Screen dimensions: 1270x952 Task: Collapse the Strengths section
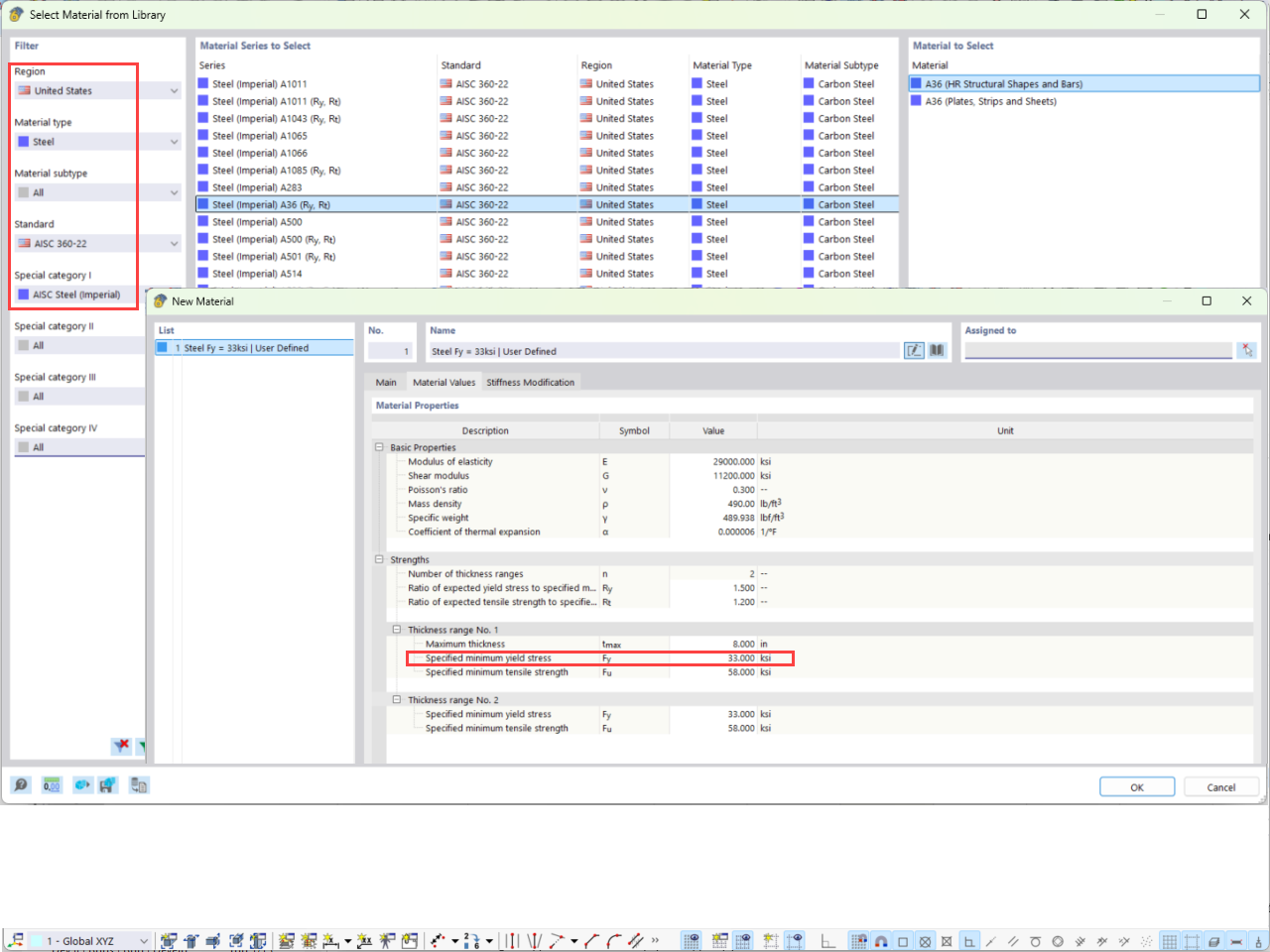pos(379,559)
